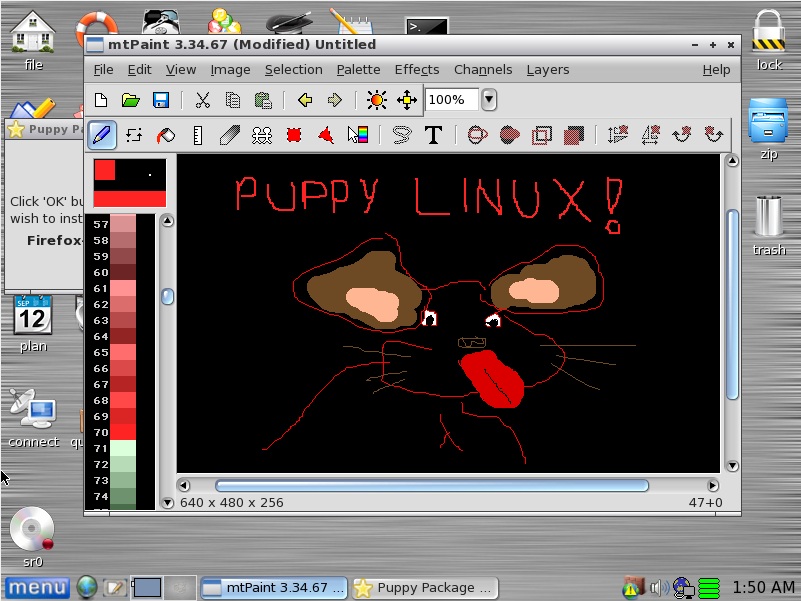Click the palette scroll up arrow
This screenshot has width=801, height=601.
coord(167,221)
